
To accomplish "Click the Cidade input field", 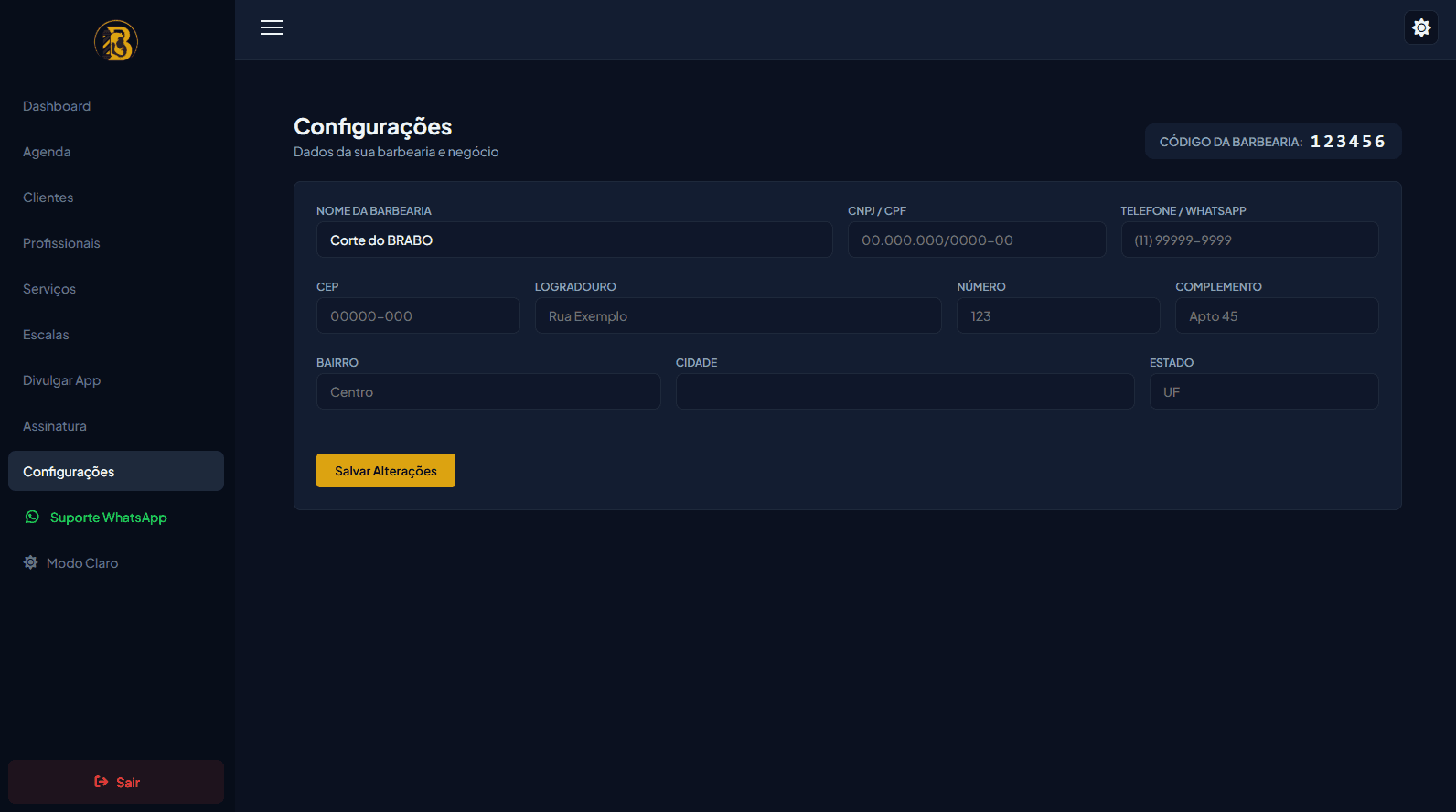I will (x=905, y=391).
